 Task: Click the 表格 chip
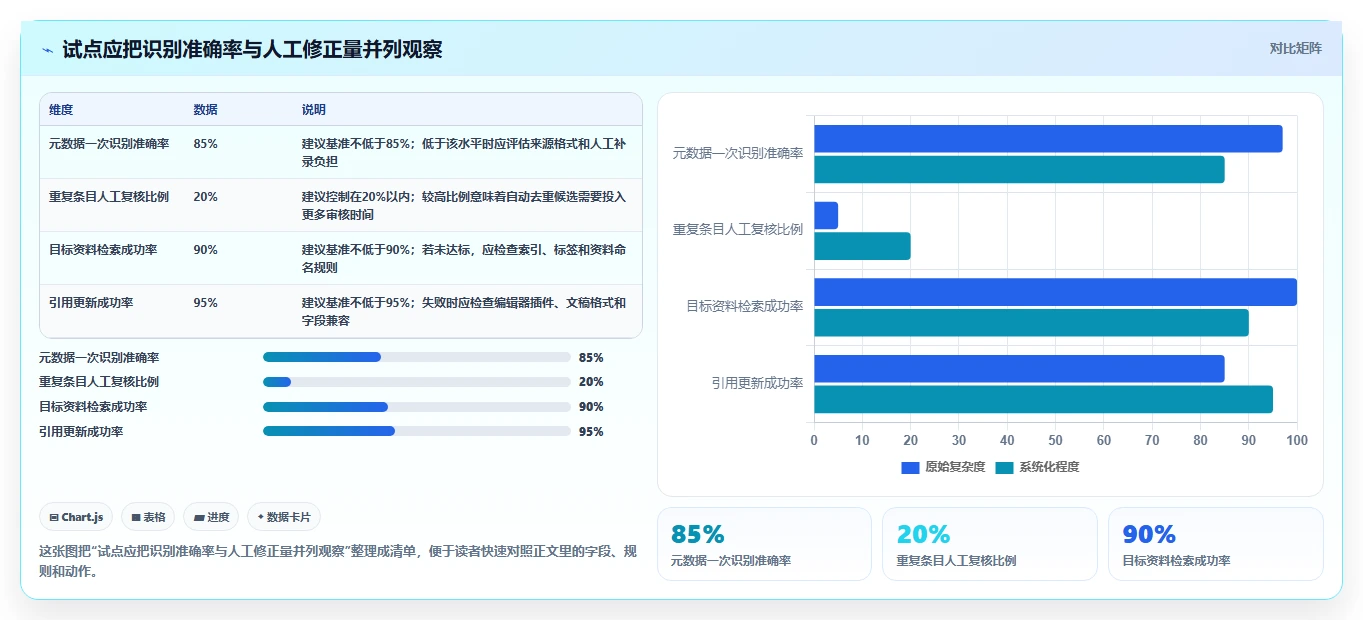click(148, 517)
